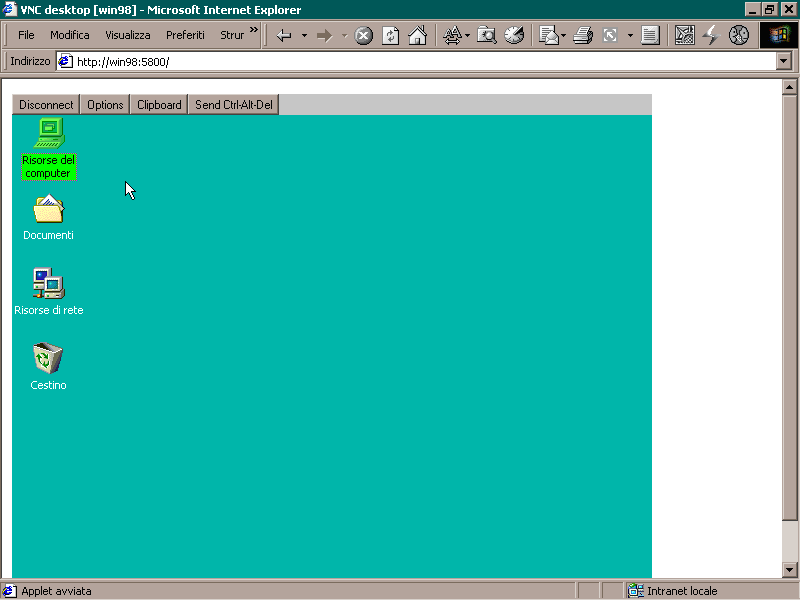This screenshot has width=800, height=600.
Task: Click the VNC Disconnect button
Action: point(46,105)
